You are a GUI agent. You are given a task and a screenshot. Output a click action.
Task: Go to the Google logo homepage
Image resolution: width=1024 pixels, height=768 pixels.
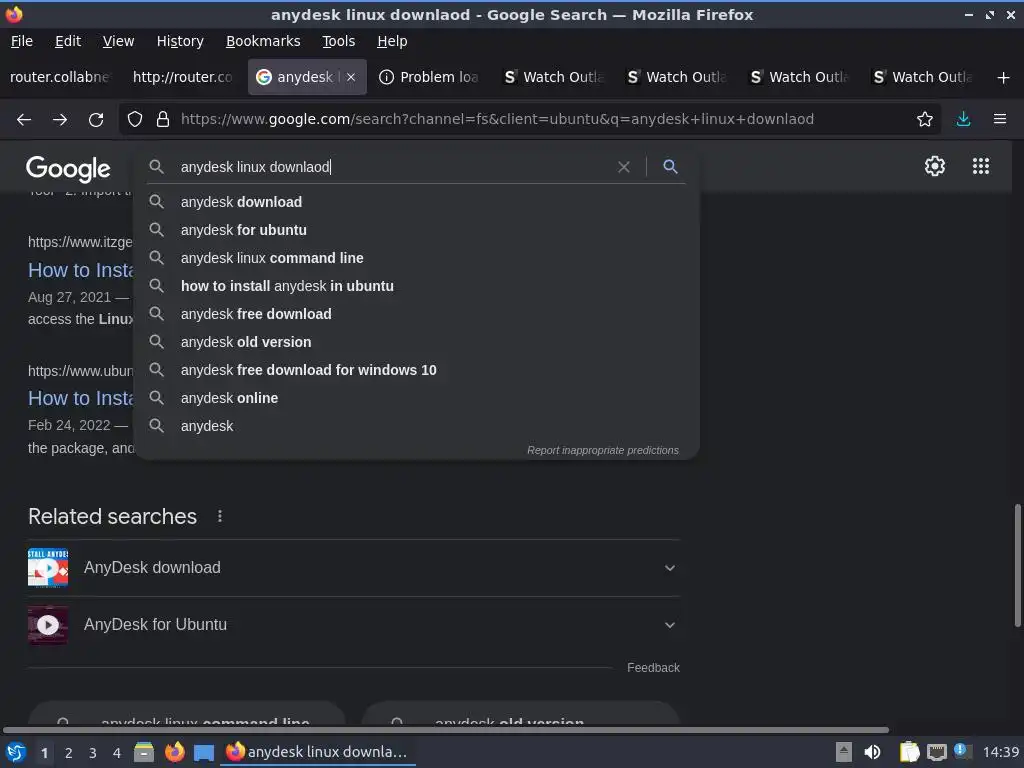point(68,168)
